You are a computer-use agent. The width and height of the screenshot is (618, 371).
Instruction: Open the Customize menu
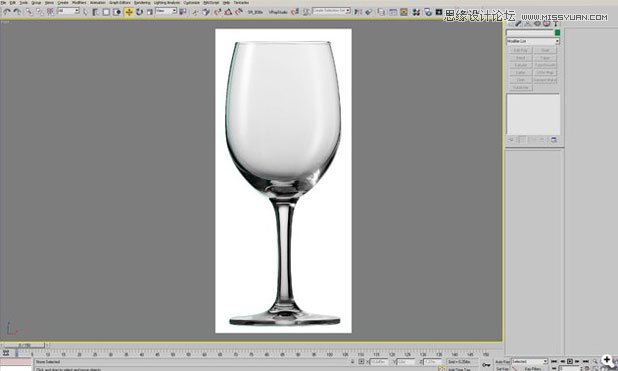tap(192, 3)
